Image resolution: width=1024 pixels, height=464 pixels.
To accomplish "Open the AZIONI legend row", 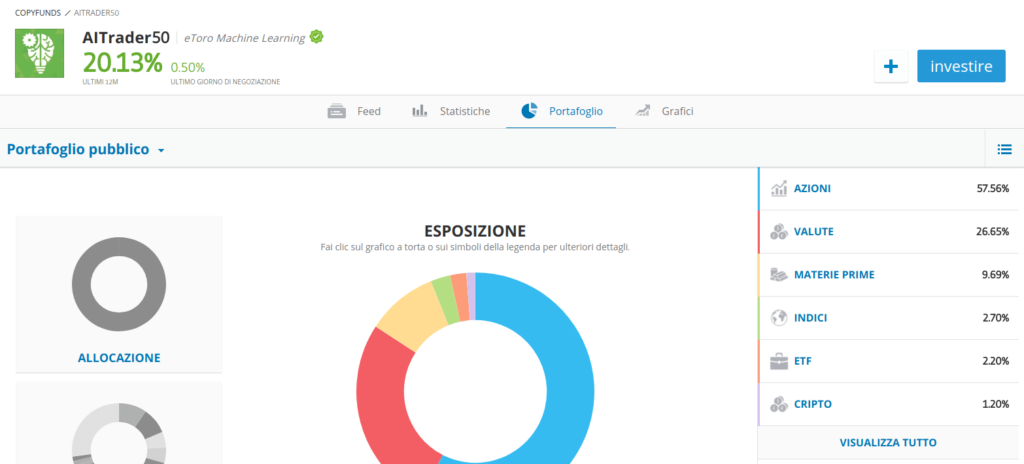I will [888, 189].
